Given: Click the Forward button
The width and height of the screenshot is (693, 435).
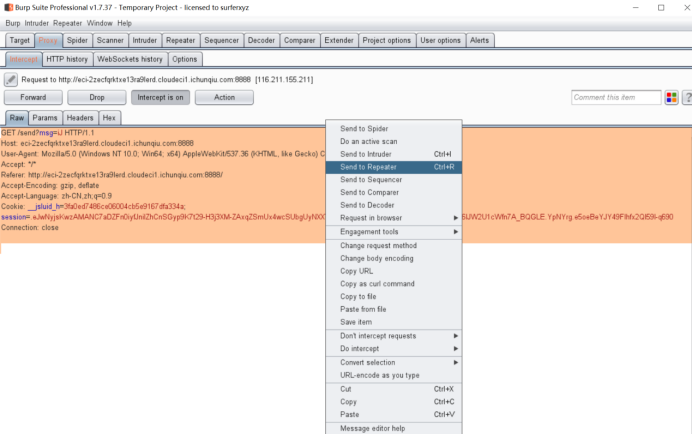Looking at the screenshot, I should 33,97.
